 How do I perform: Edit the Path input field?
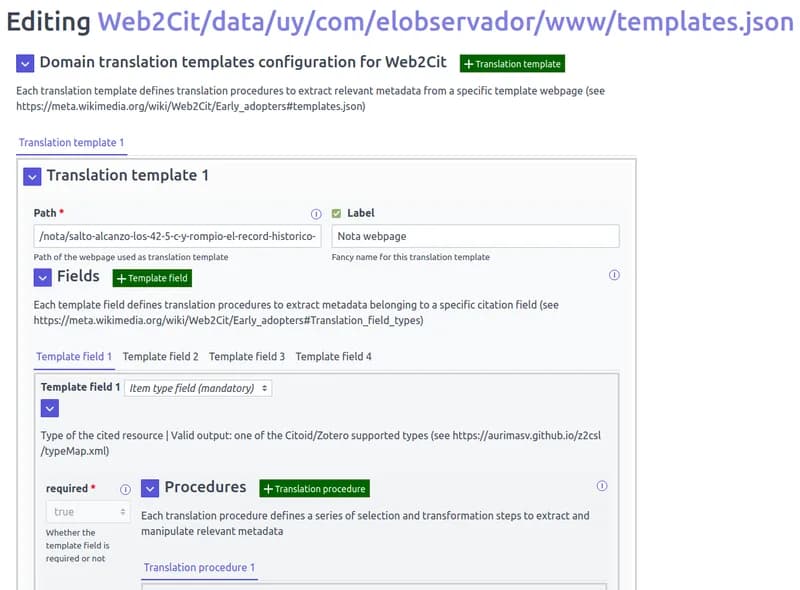(178, 236)
